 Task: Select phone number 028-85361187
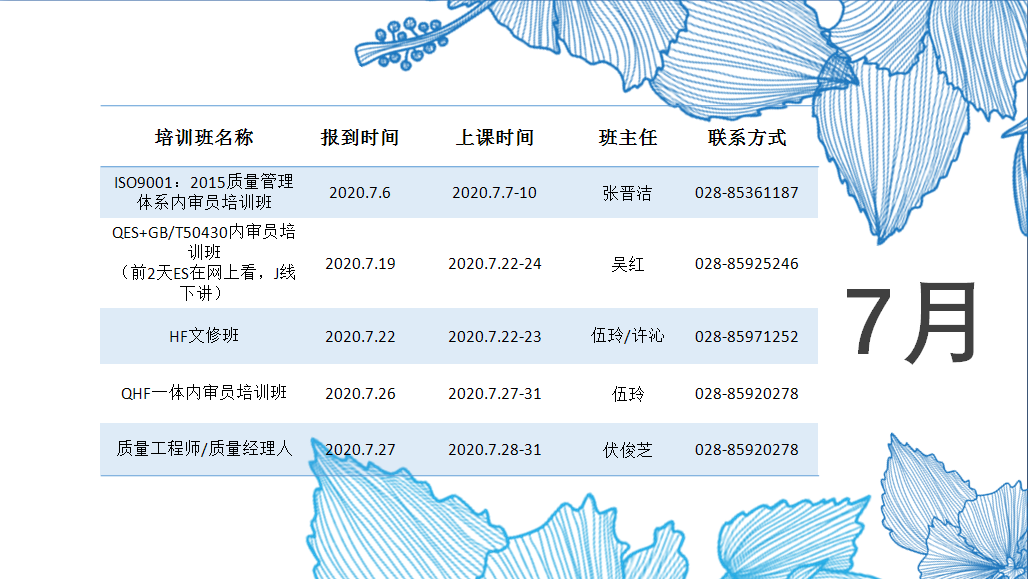(x=747, y=193)
